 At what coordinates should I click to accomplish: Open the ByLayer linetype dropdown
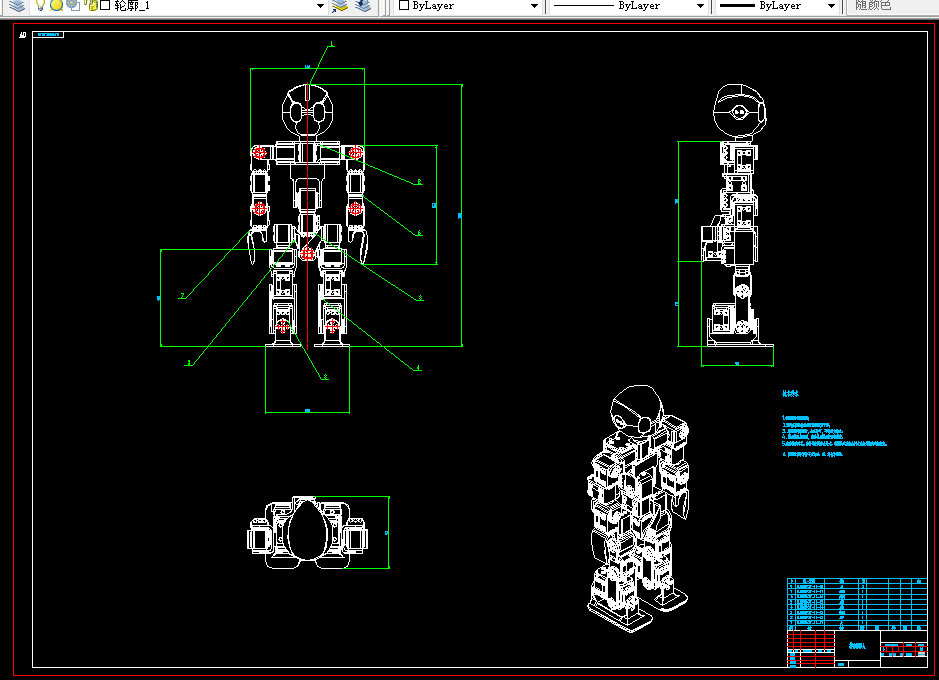pos(700,6)
